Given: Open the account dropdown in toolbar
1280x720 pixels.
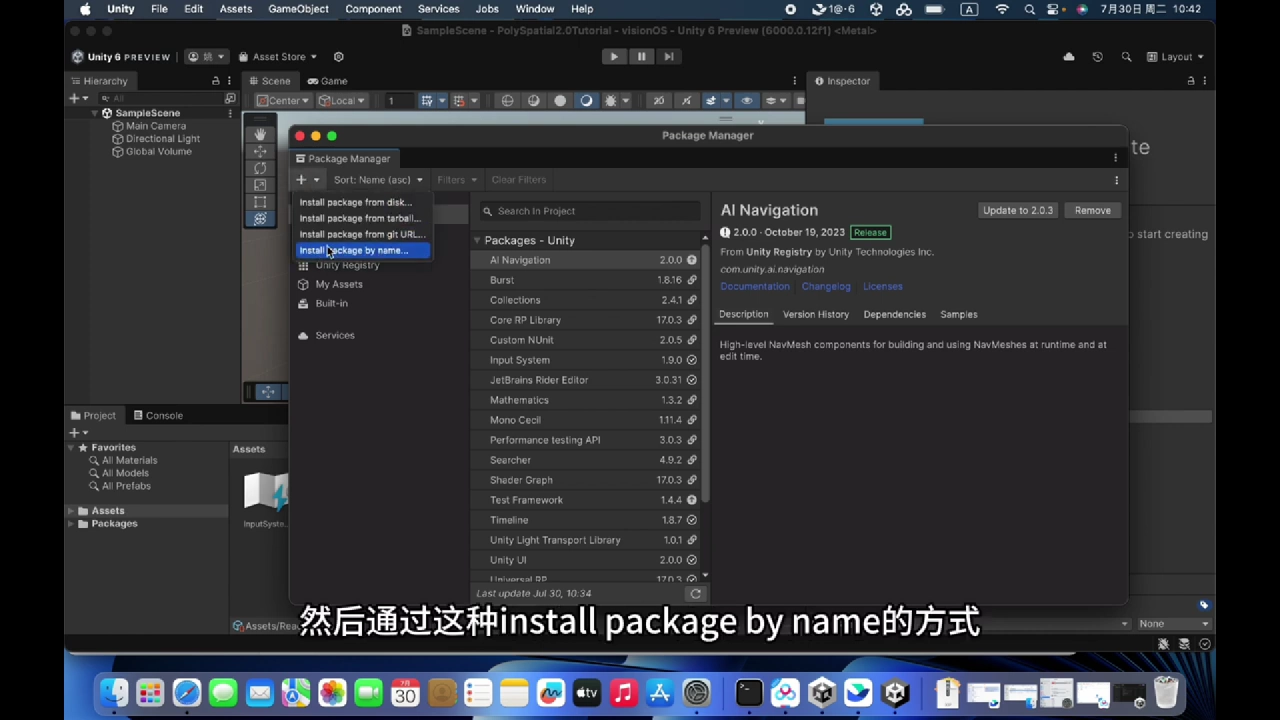Looking at the screenshot, I should pos(207,57).
